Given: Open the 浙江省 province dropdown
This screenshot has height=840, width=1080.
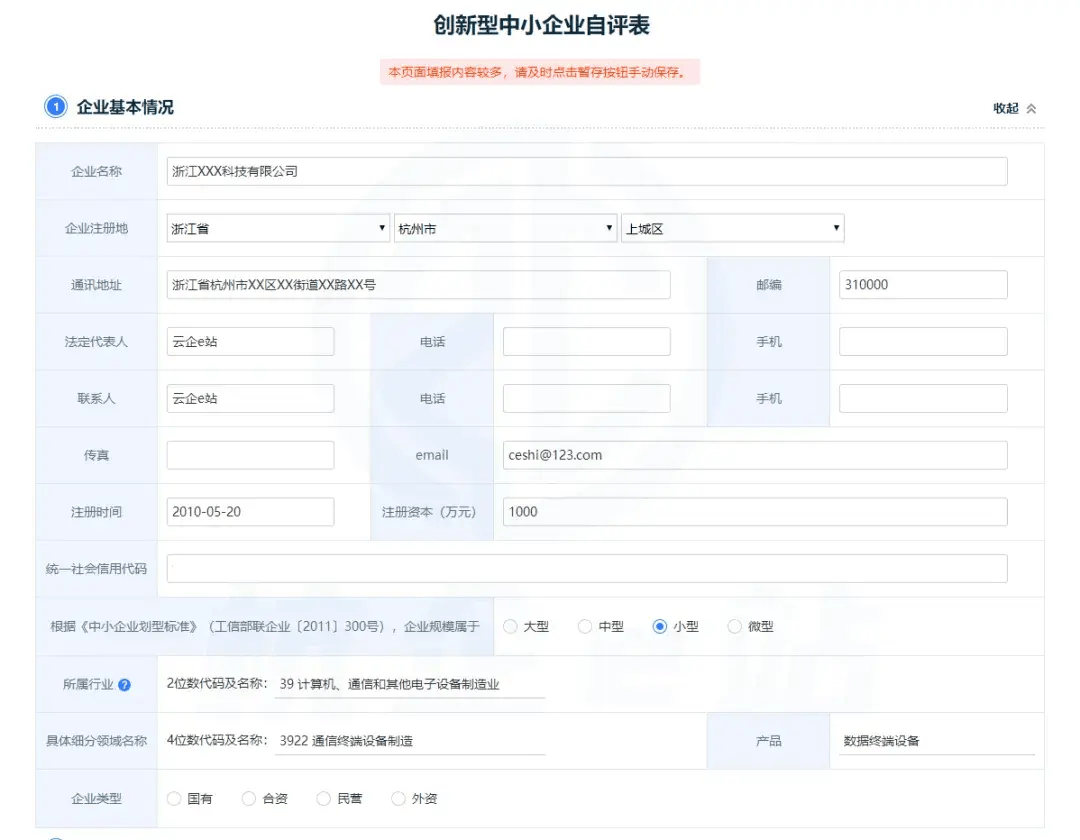Looking at the screenshot, I should point(278,228).
